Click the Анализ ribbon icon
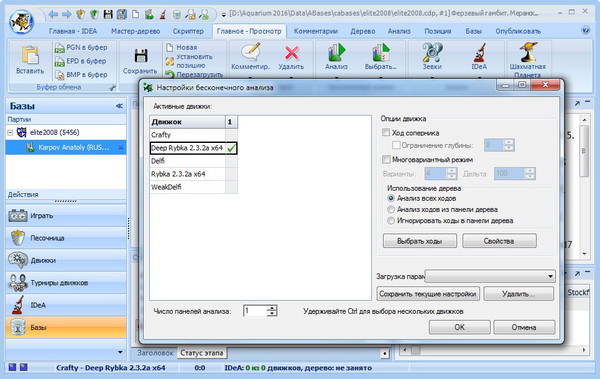This screenshot has width=600, height=379. (x=336, y=53)
